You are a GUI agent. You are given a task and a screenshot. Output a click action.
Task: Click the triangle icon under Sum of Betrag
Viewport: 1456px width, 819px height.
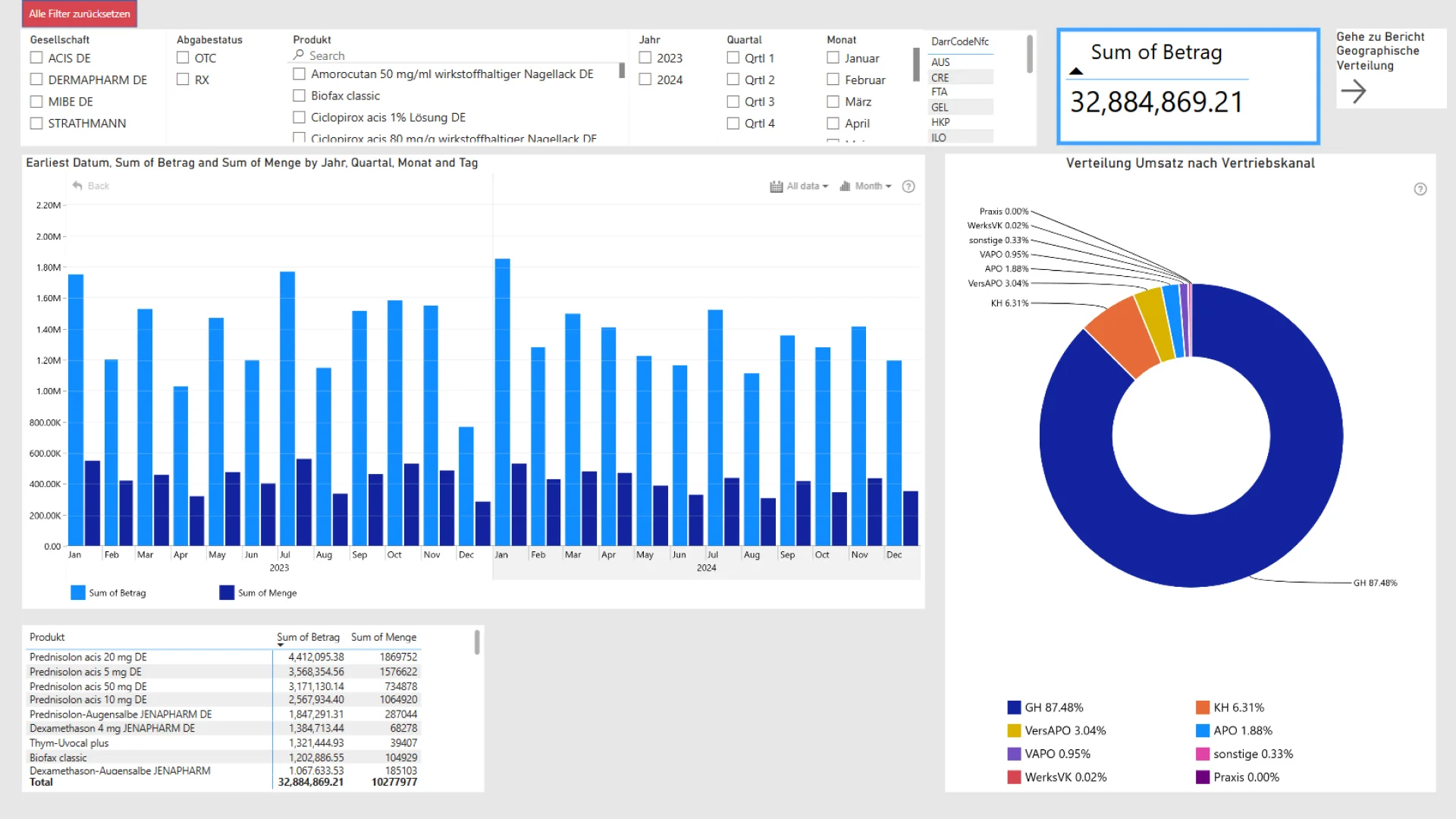point(1076,71)
